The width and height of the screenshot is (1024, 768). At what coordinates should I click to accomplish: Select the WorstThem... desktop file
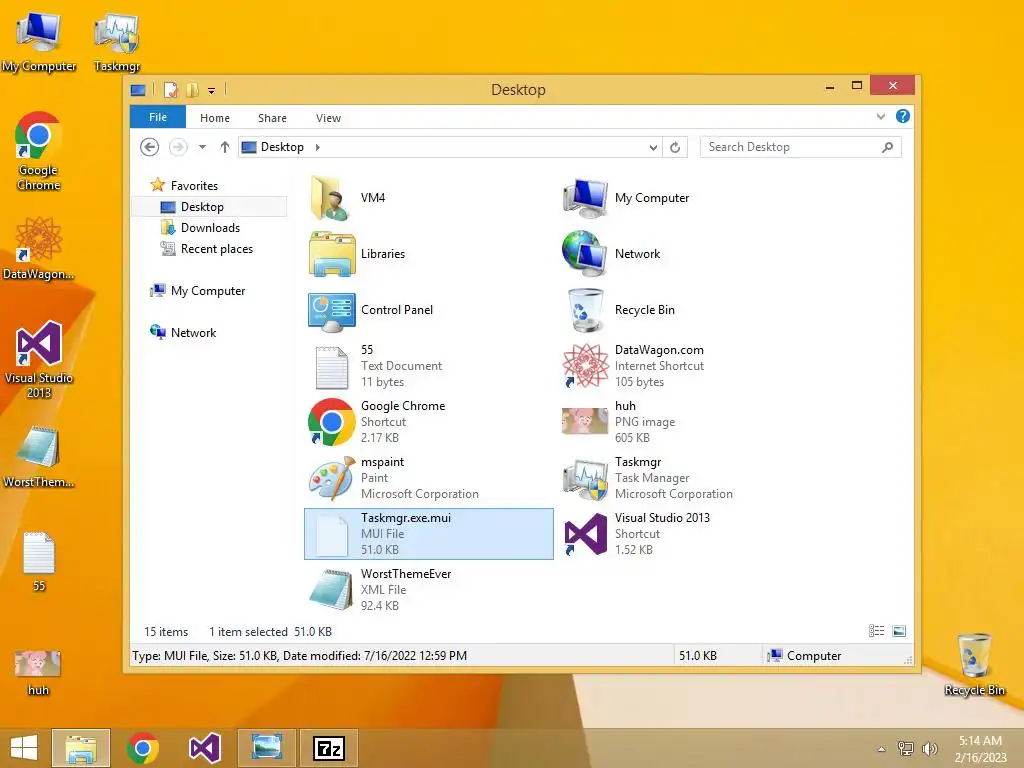tap(39, 456)
